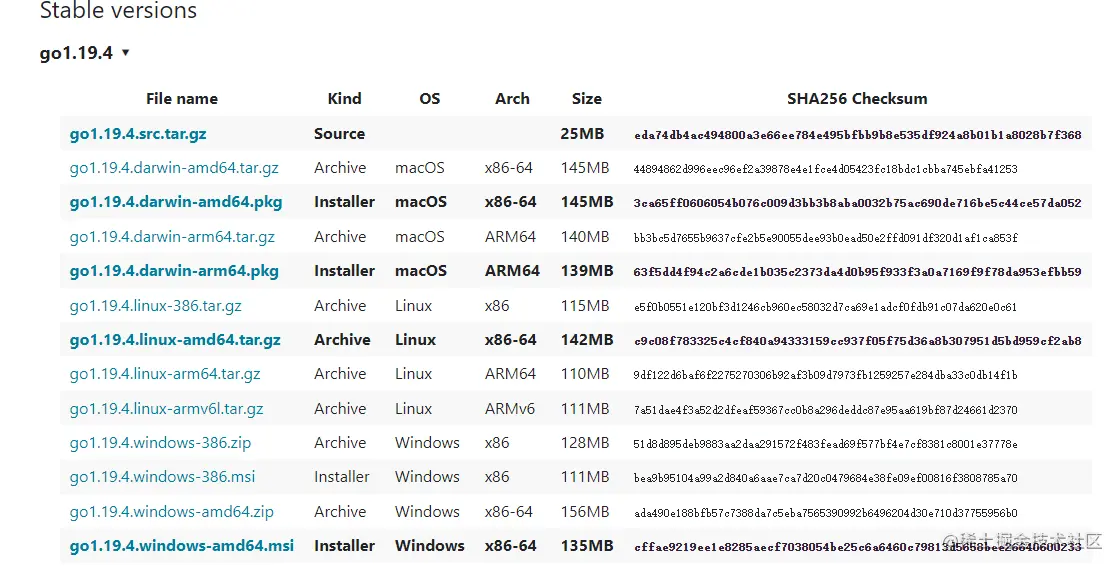Download go1.19.4.src.tar.gz source
The image size is (1120, 569).
(x=138, y=134)
